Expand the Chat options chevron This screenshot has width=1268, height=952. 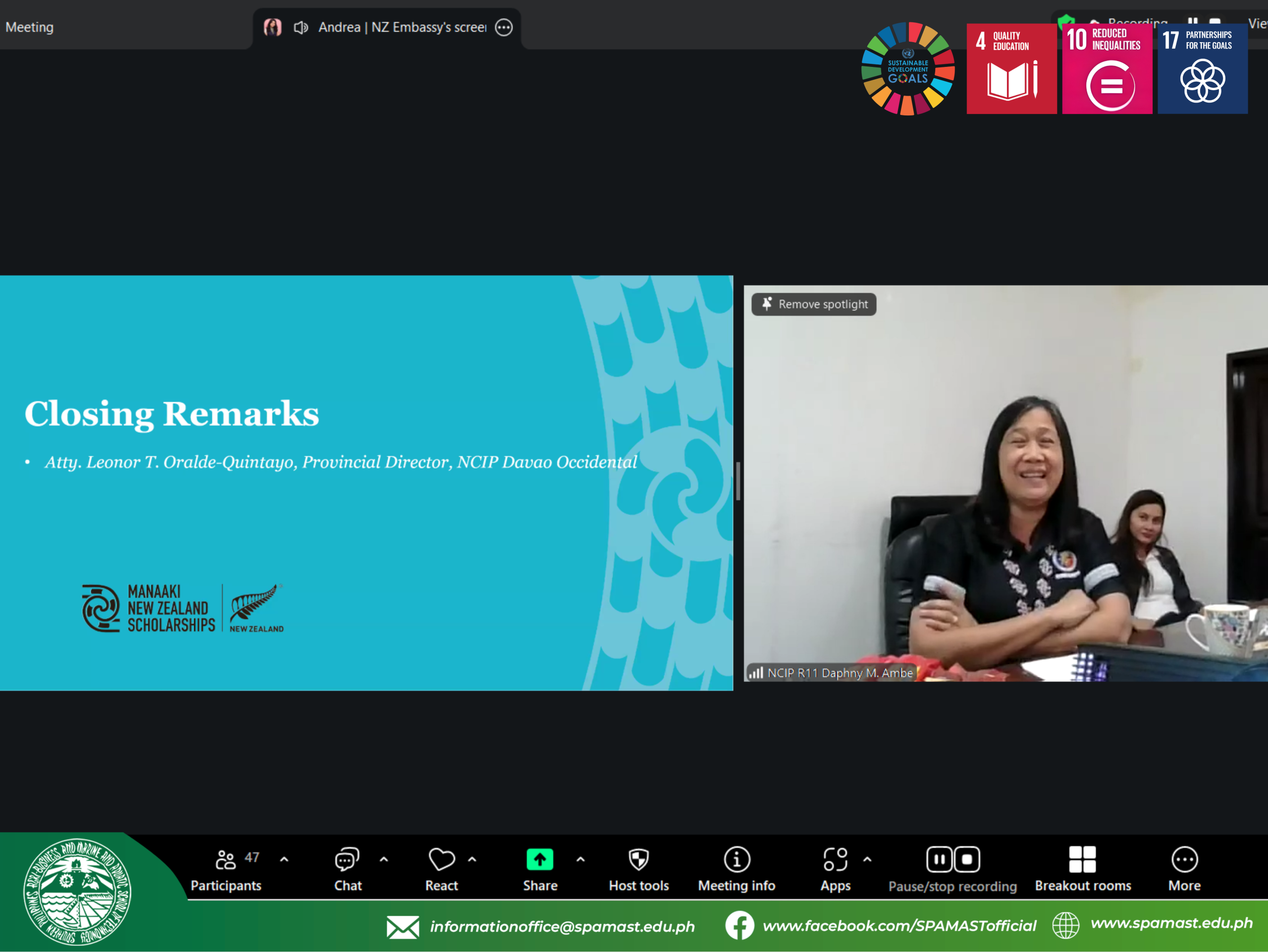pos(383,859)
